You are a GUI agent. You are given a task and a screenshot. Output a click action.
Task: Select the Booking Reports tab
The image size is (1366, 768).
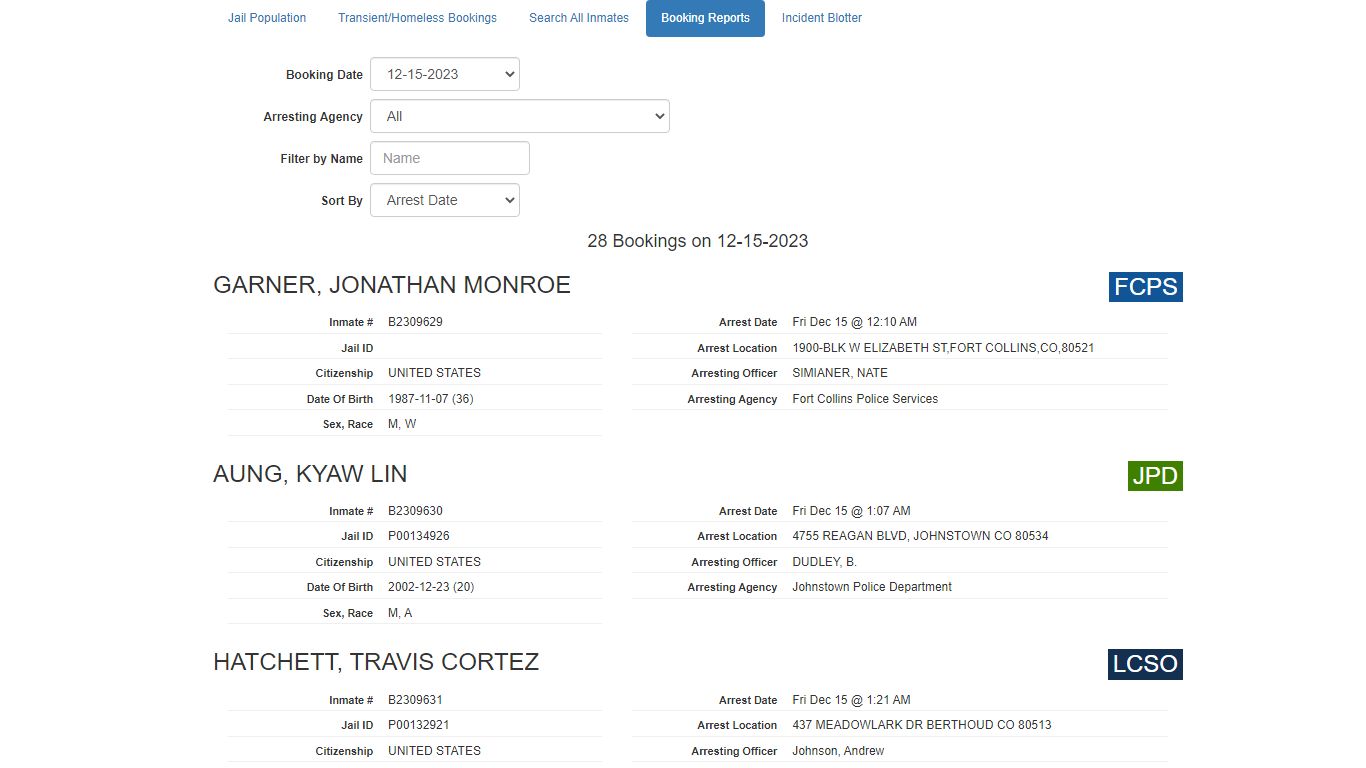click(x=705, y=18)
